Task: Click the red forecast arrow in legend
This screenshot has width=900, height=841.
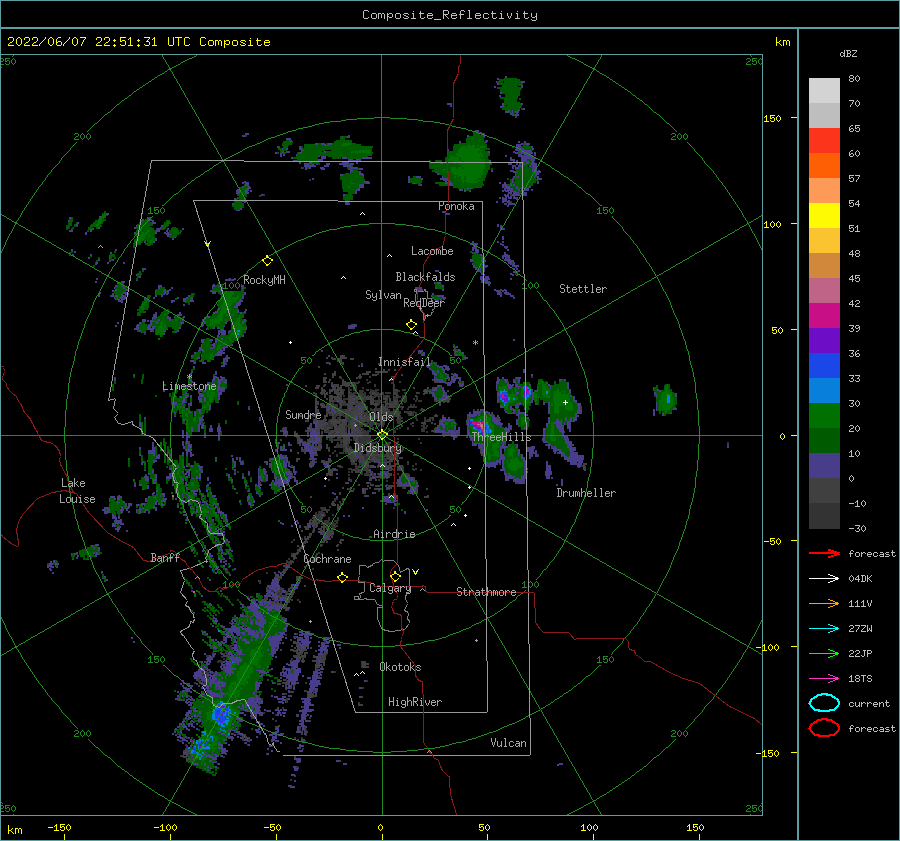Action: 824,553
